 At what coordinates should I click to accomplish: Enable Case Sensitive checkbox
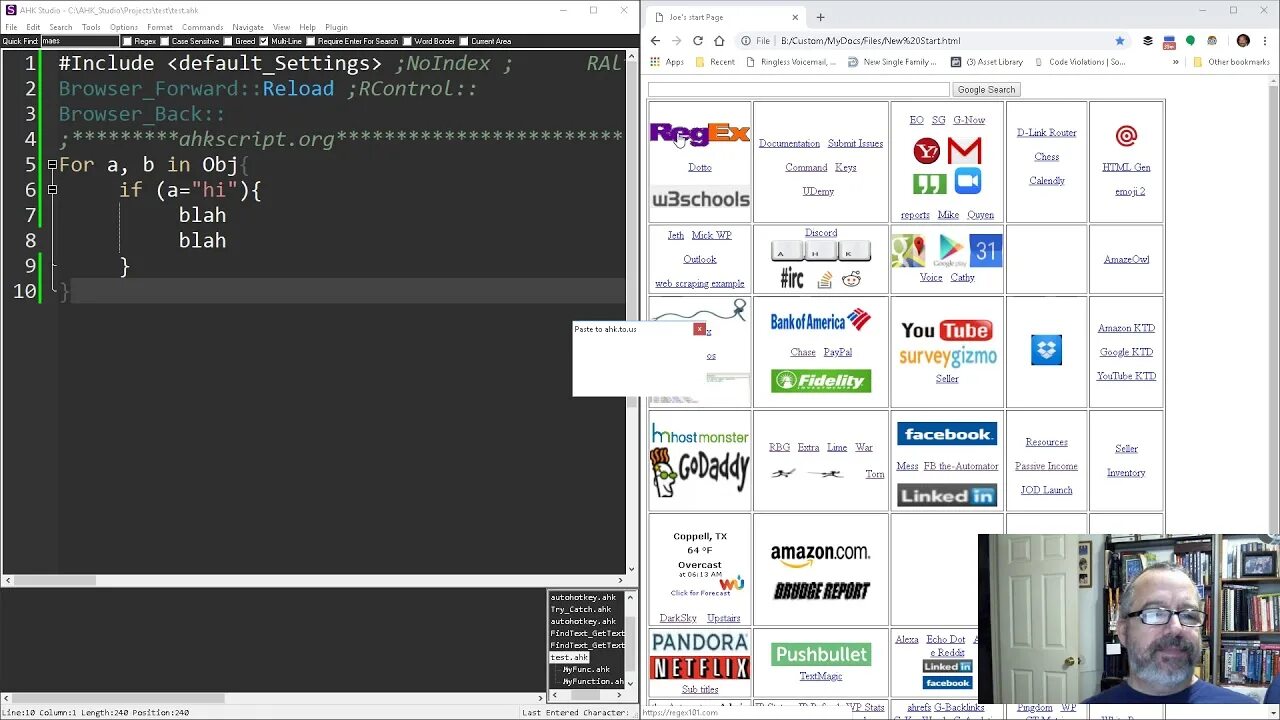[x=165, y=41]
